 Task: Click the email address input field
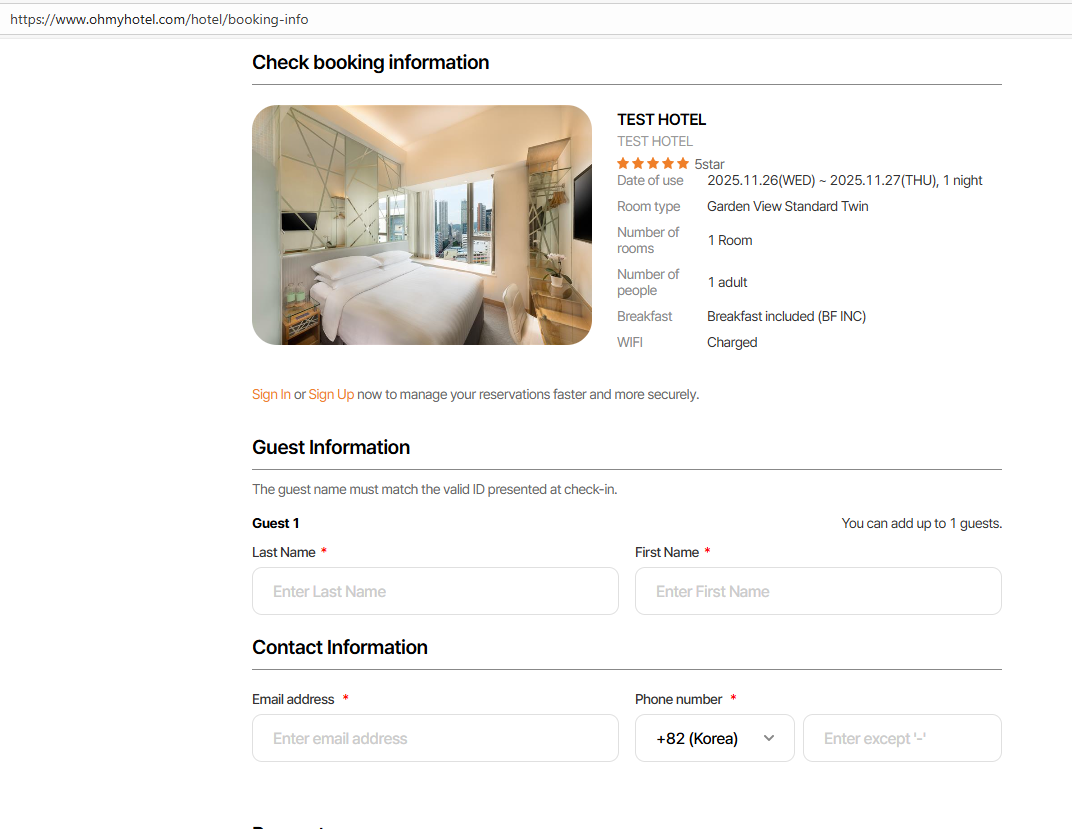coord(435,738)
